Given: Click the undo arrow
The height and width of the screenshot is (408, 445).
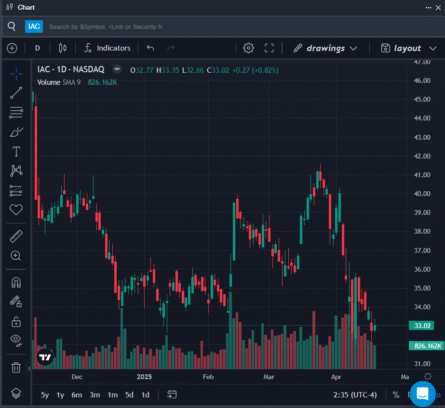Looking at the screenshot, I should pos(150,48).
